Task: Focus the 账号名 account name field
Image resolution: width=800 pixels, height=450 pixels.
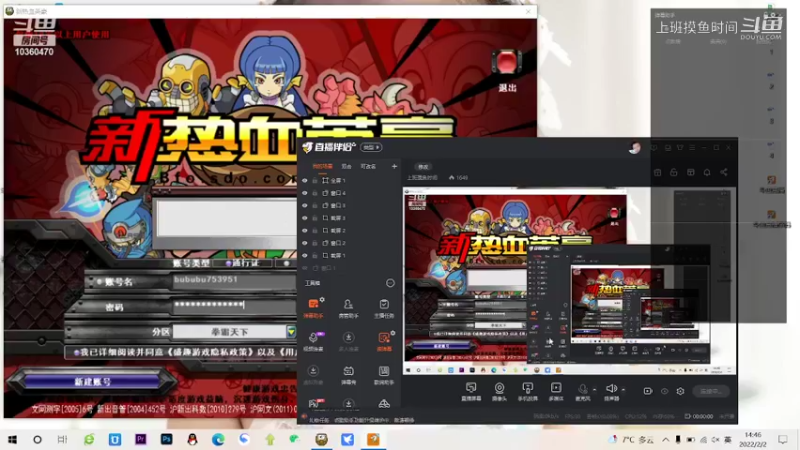Action: (x=235, y=281)
